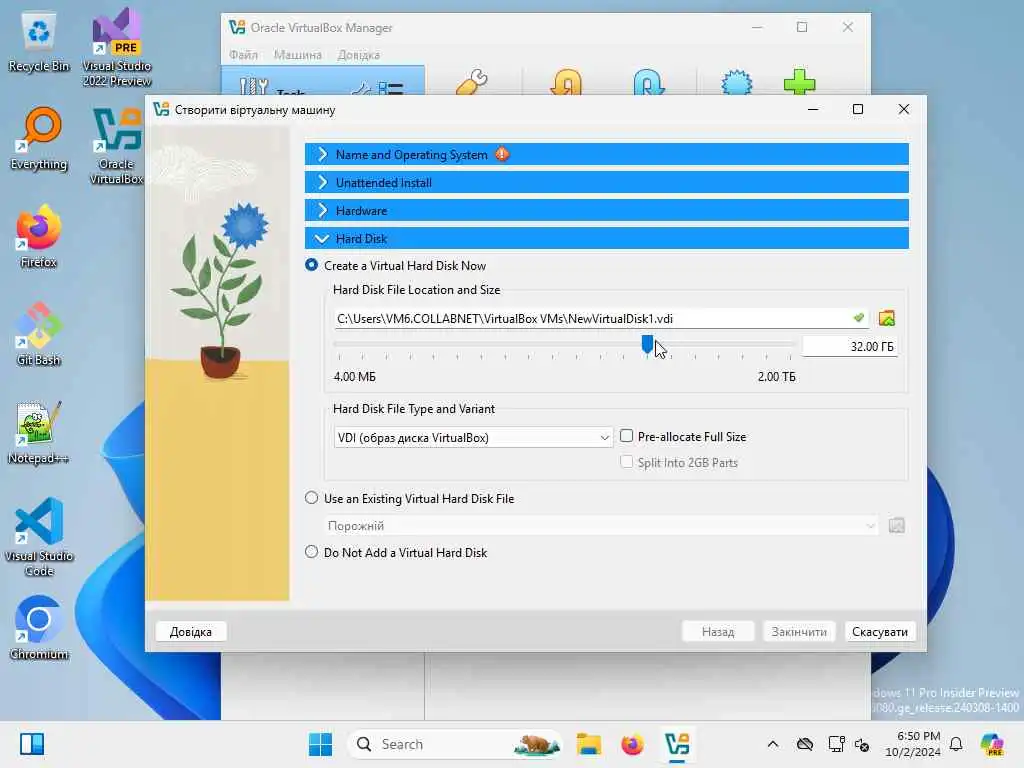
Task: Click the blue starburst New icon in VirtualBox Manager
Action: click(x=737, y=83)
